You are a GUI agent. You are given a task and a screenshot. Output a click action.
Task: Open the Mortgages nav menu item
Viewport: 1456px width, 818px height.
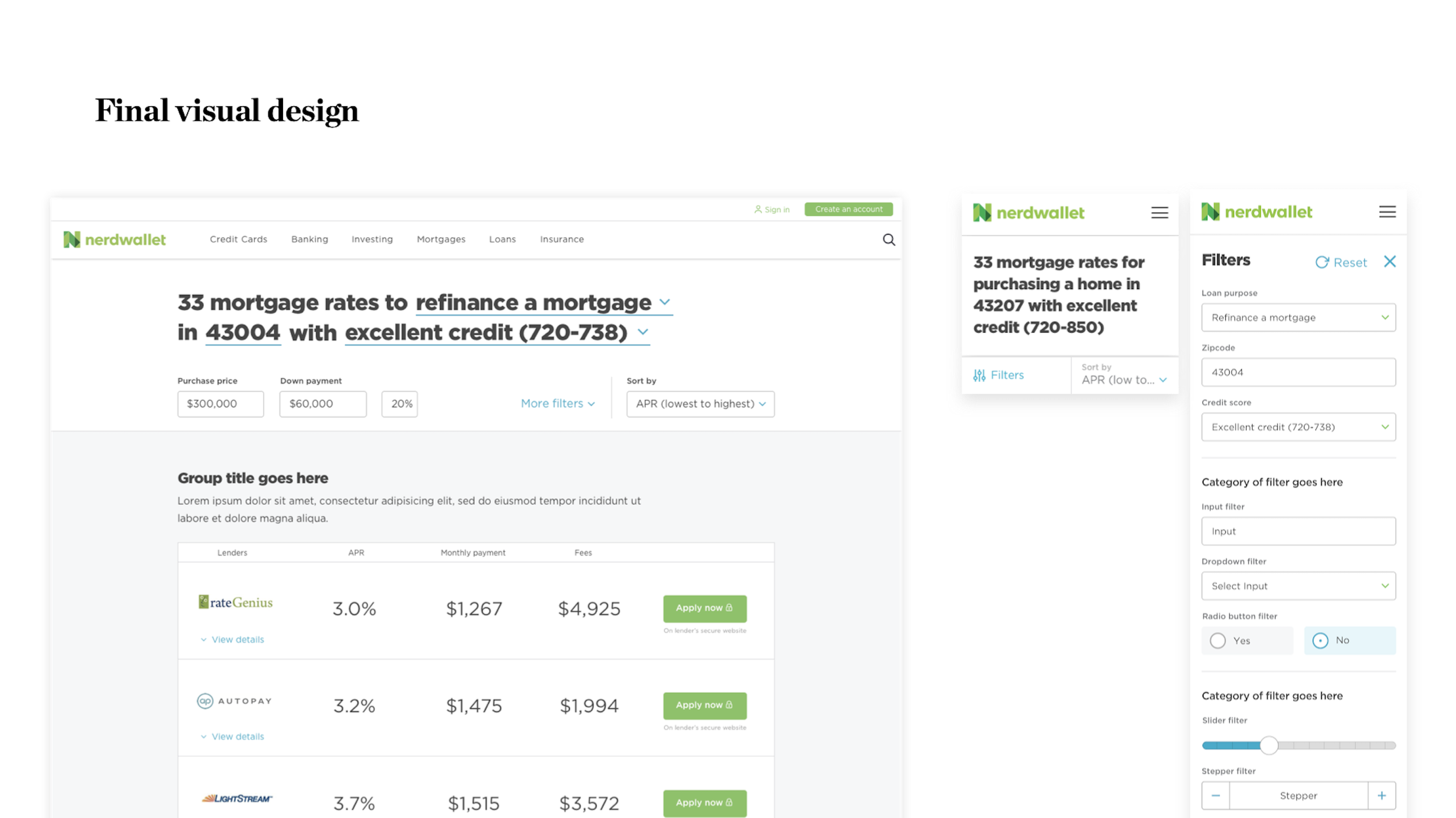[441, 239]
